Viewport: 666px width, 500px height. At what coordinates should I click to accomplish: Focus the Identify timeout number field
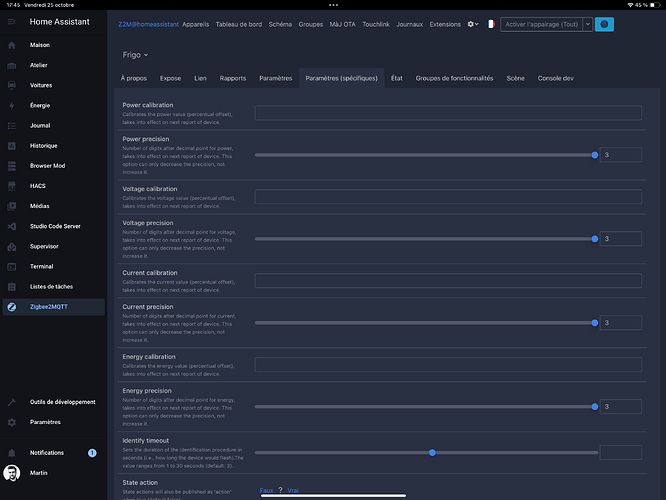point(621,452)
